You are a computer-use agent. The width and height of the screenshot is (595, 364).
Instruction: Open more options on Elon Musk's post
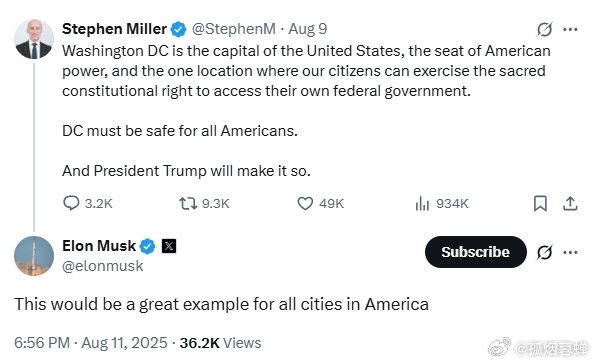pos(570,252)
